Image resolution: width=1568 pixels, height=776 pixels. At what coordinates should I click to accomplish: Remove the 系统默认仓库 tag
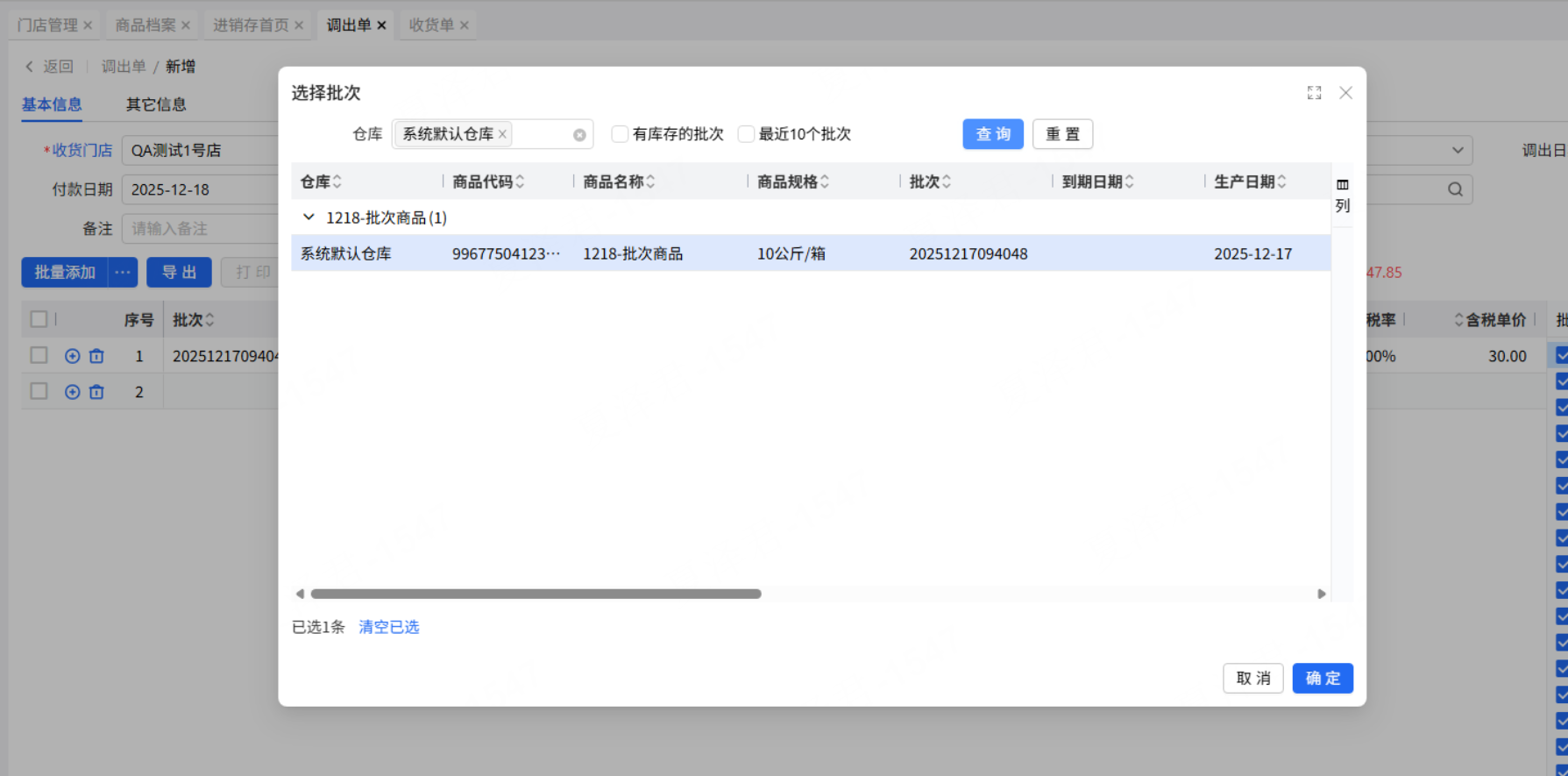tap(502, 134)
